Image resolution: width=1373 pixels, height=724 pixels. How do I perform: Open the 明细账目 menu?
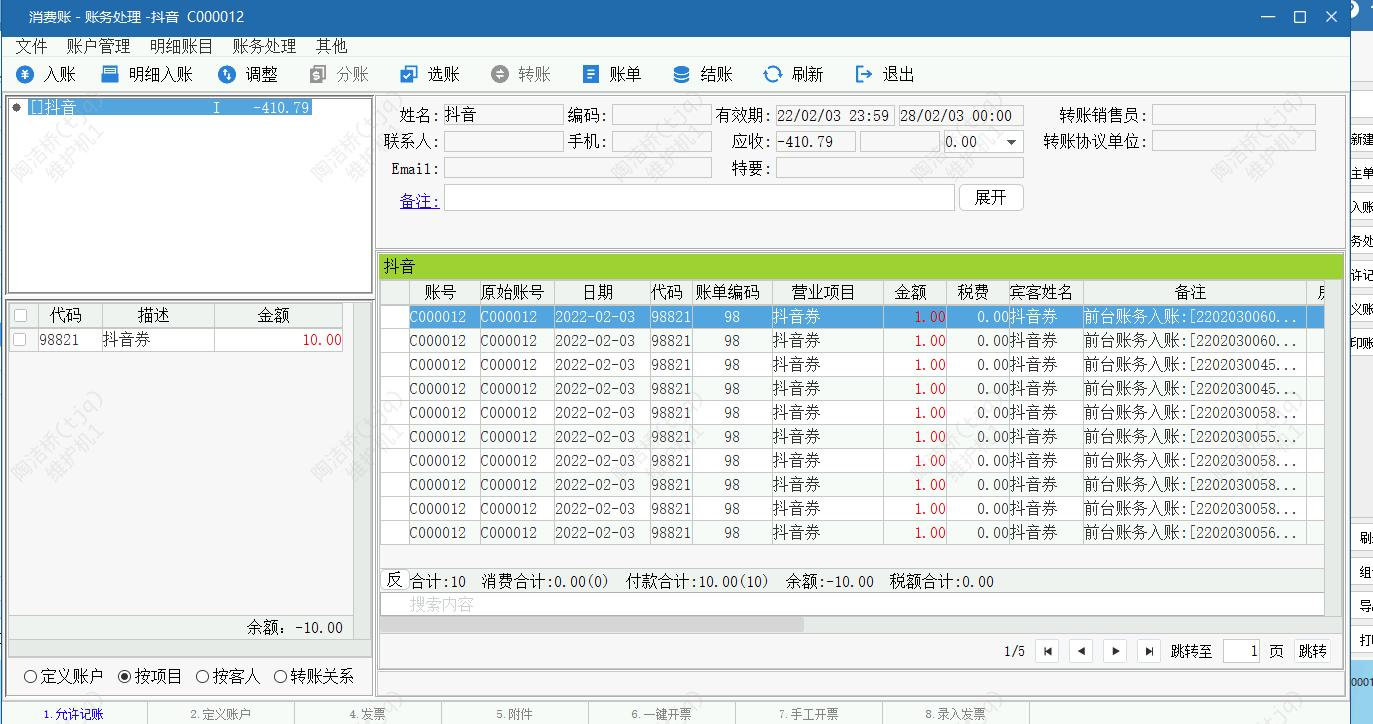pos(181,46)
